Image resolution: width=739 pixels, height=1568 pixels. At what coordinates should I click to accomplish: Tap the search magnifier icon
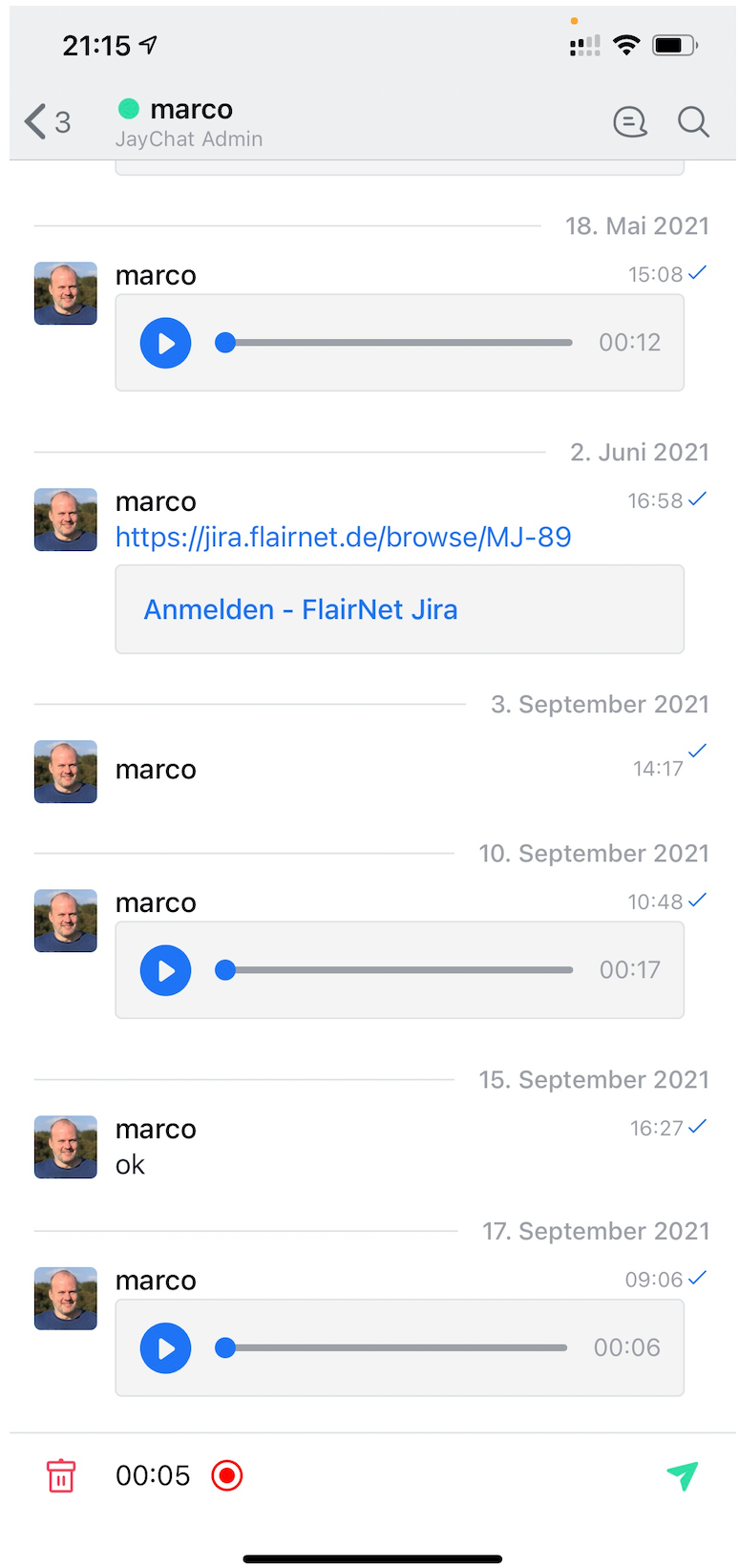click(693, 122)
